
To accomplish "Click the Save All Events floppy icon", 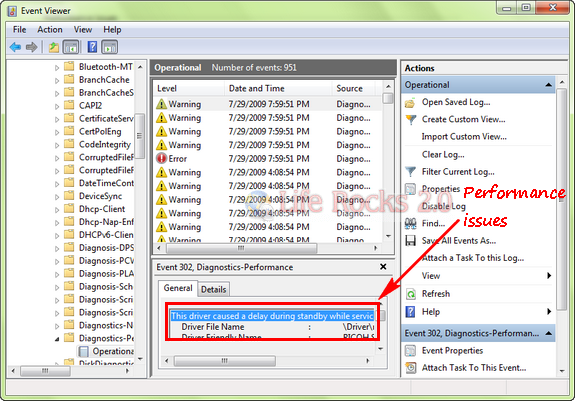I will [x=411, y=241].
